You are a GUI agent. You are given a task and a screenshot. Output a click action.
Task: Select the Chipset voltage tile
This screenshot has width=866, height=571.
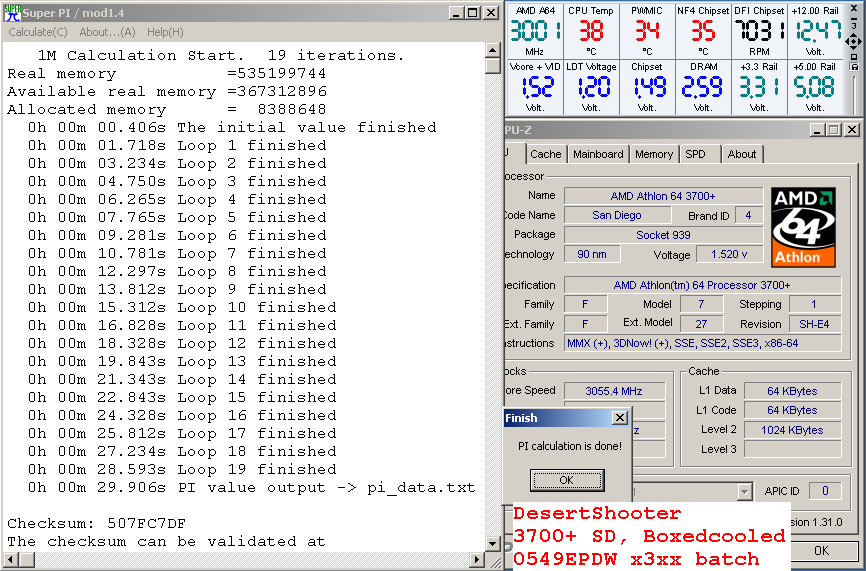pyautogui.click(x=647, y=87)
